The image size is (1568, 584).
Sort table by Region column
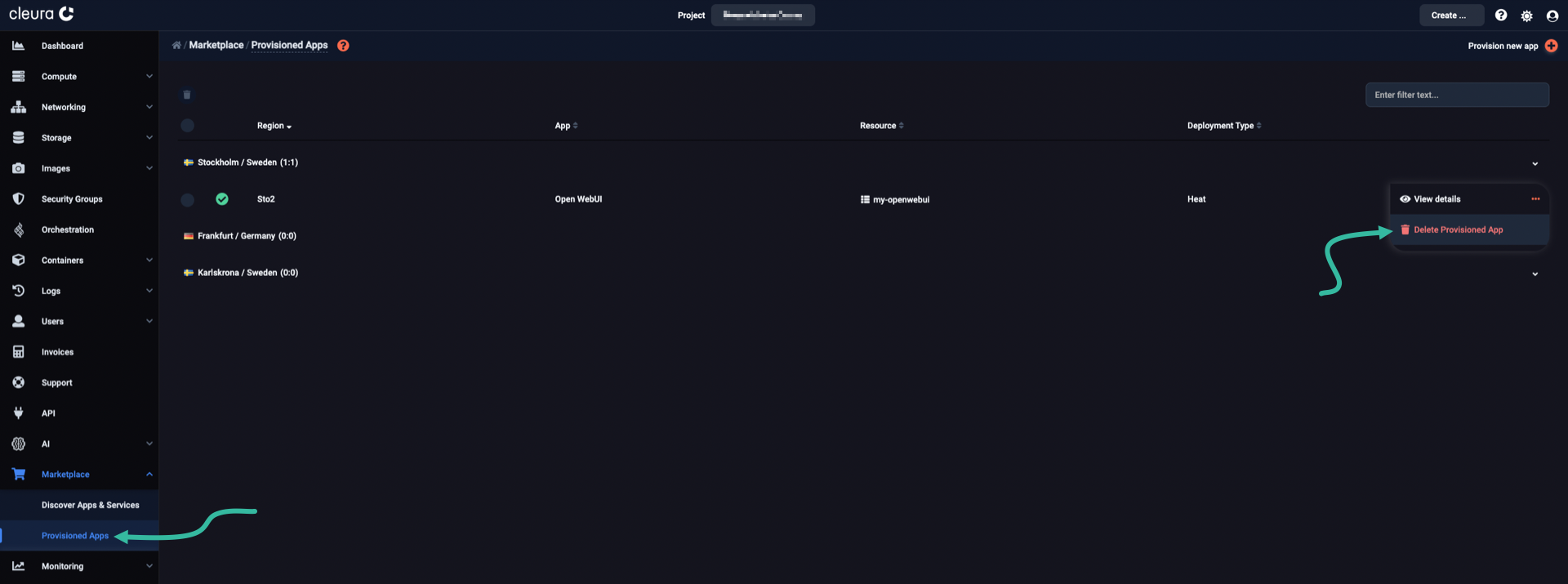pos(274,126)
